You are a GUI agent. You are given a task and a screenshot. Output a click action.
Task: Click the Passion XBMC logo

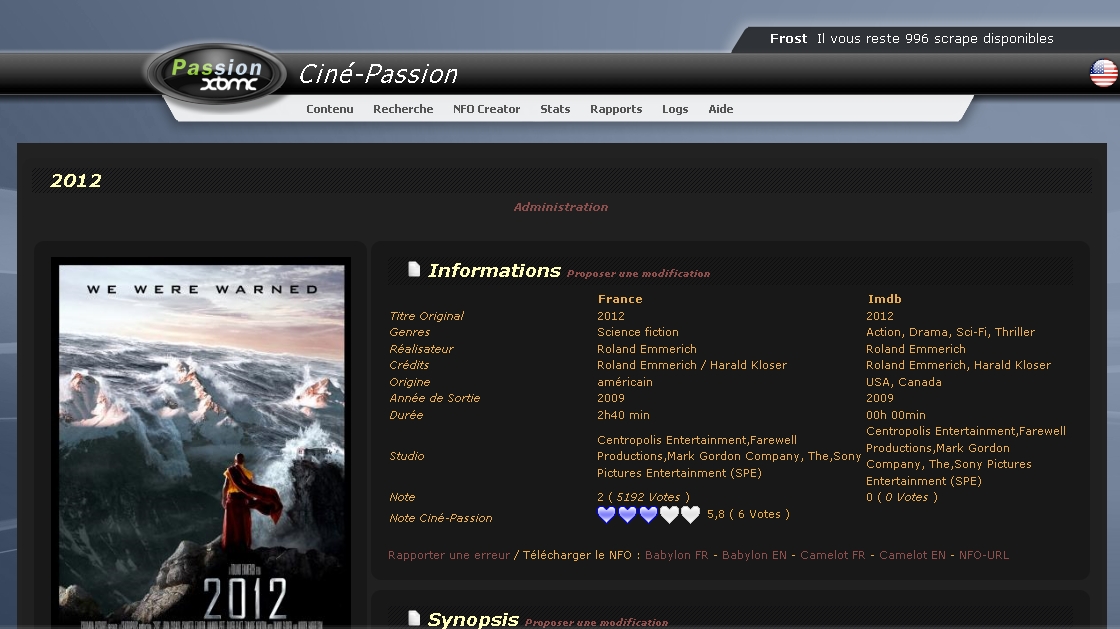click(x=216, y=75)
